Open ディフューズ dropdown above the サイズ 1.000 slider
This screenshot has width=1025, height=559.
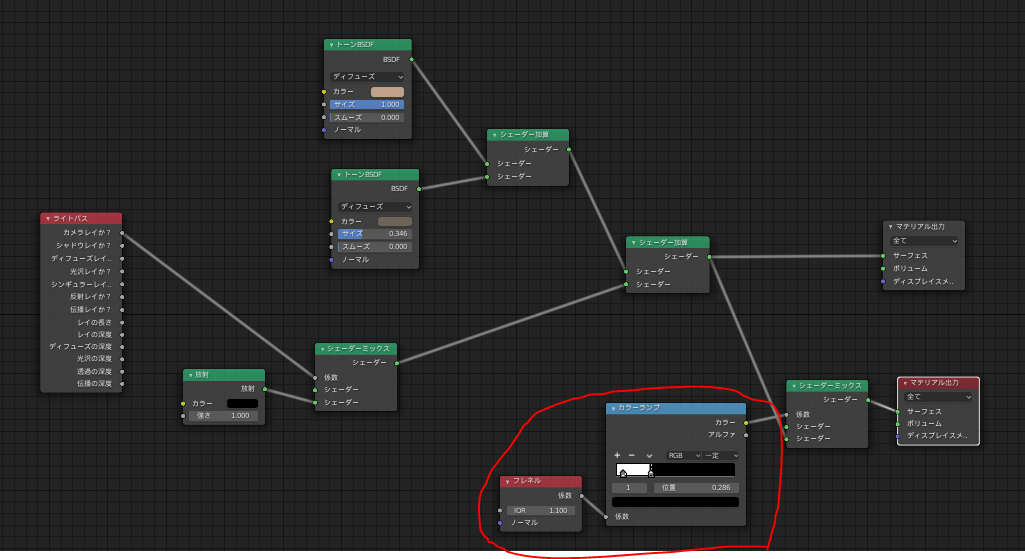(367, 77)
